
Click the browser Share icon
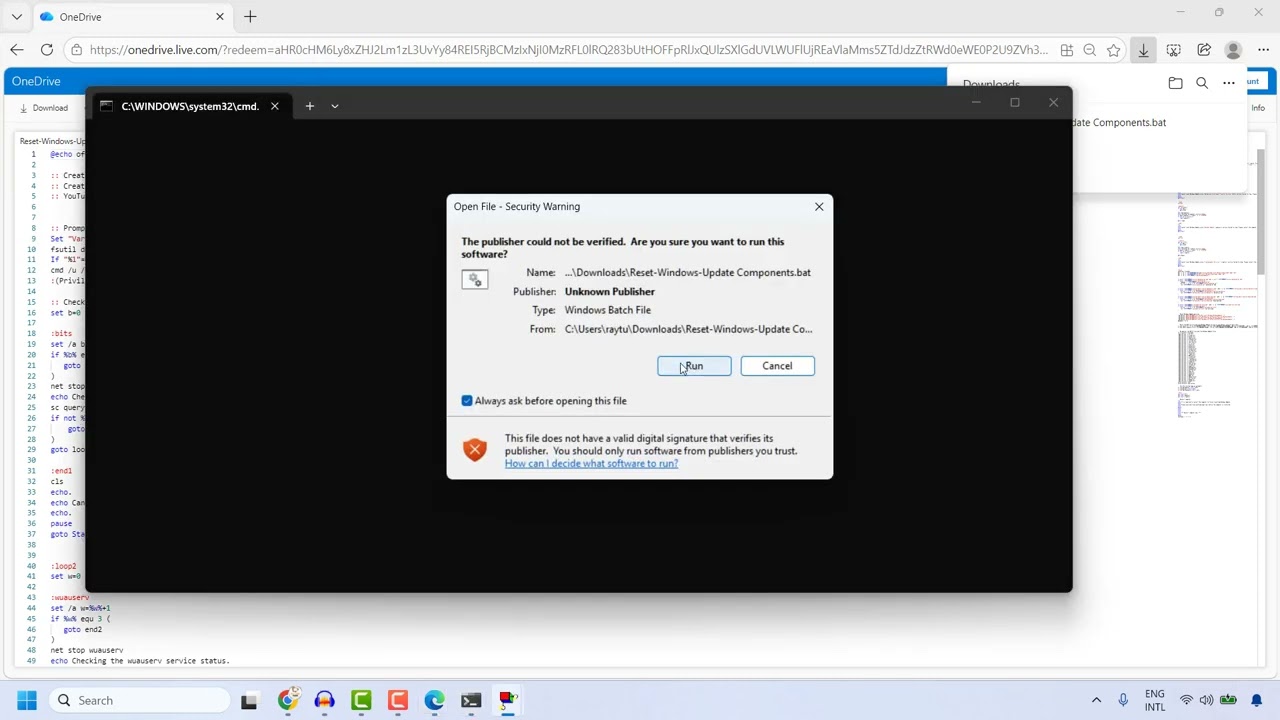click(1204, 50)
